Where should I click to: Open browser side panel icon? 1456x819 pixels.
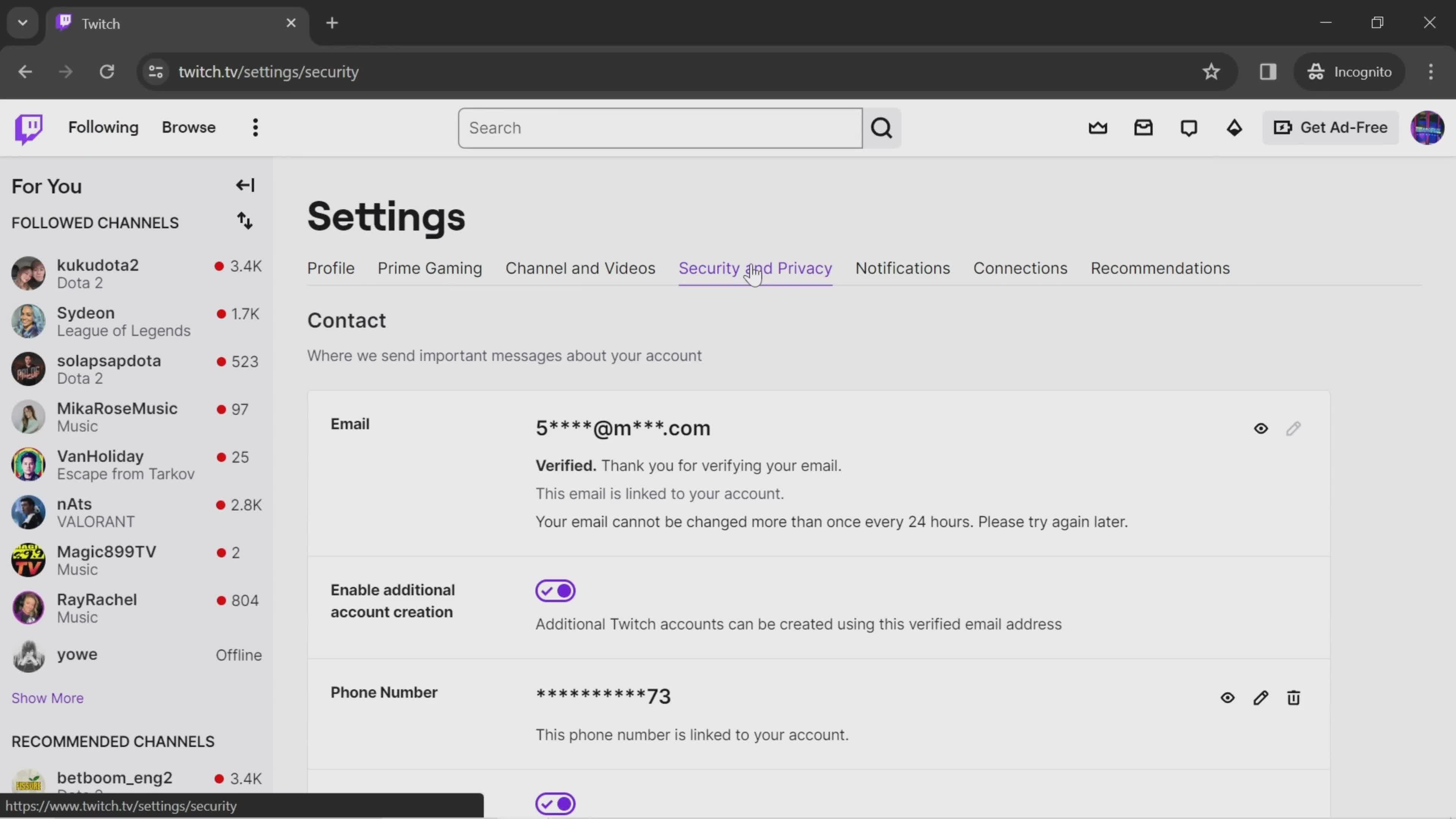1268,72
